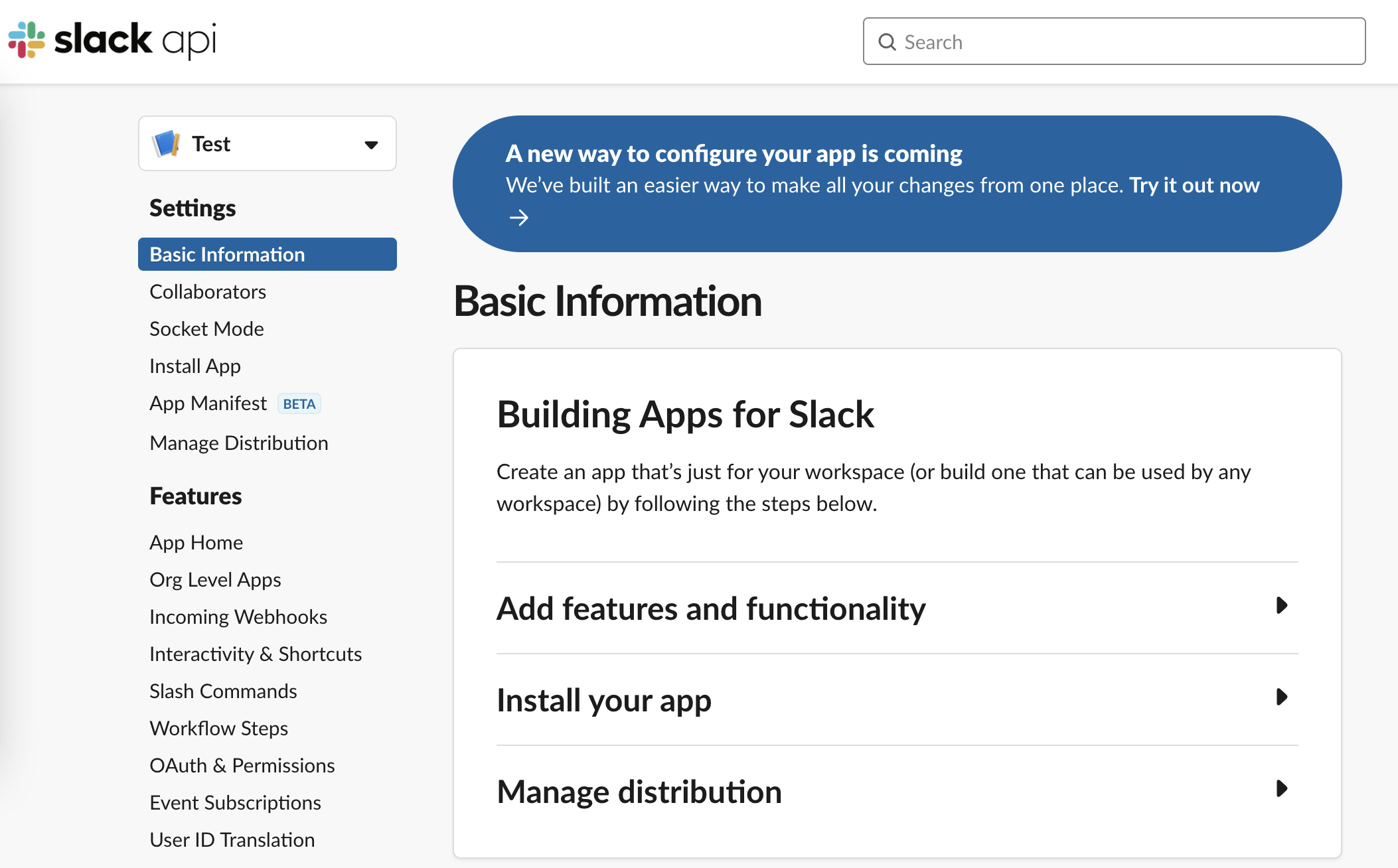
Task: Select Basic Information in the sidebar
Action: 227,254
